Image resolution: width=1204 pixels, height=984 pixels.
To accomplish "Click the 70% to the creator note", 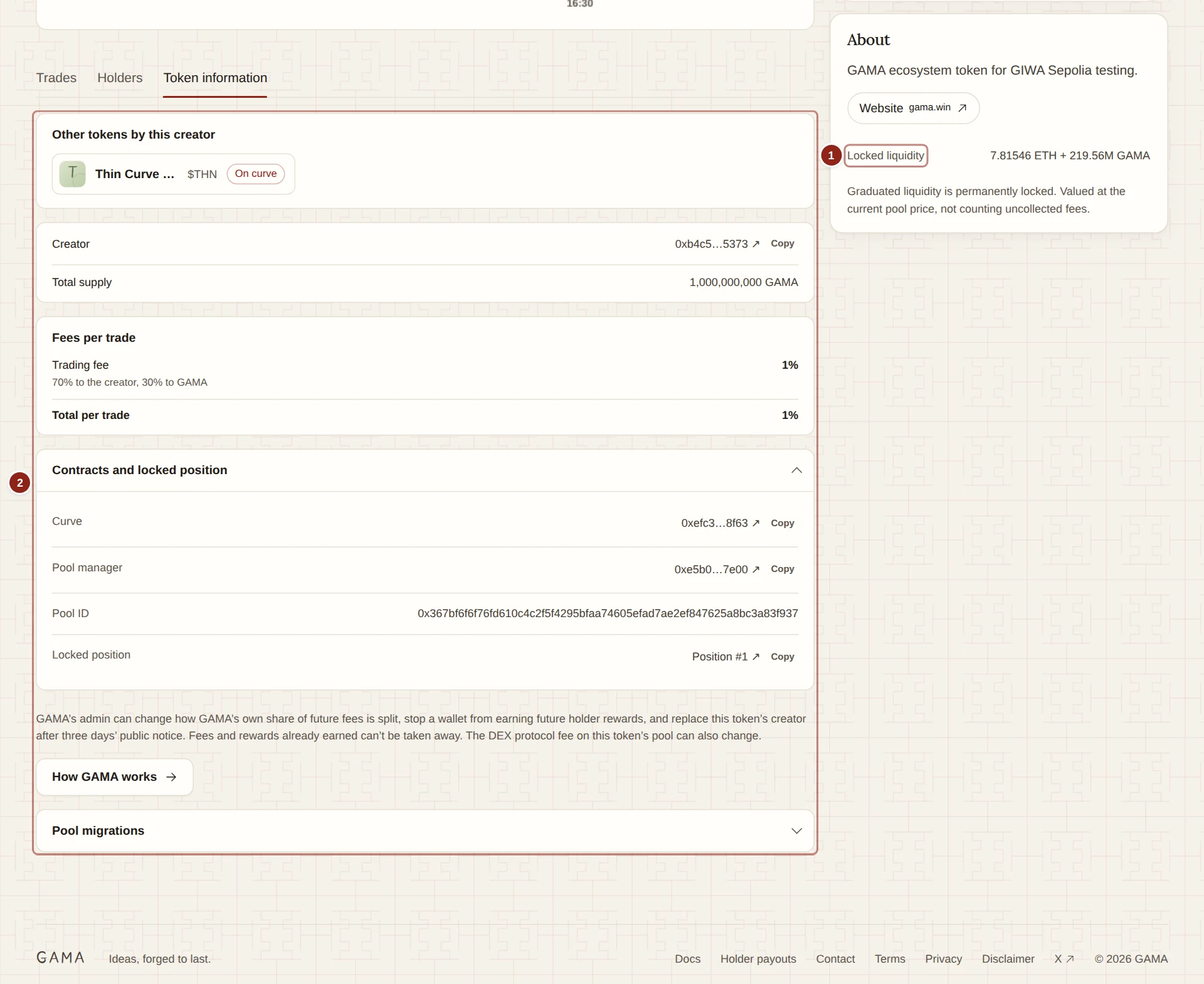I will point(130,383).
